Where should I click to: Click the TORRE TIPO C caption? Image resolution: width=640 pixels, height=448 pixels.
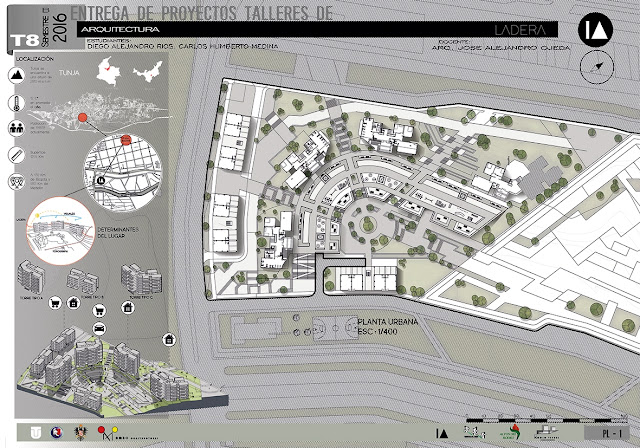(141, 297)
